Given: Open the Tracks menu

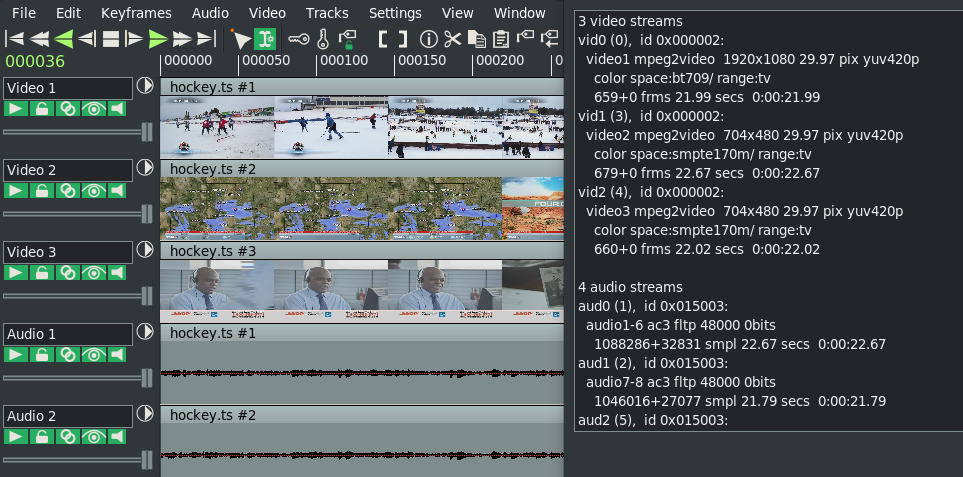Looking at the screenshot, I should [x=327, y=13].
